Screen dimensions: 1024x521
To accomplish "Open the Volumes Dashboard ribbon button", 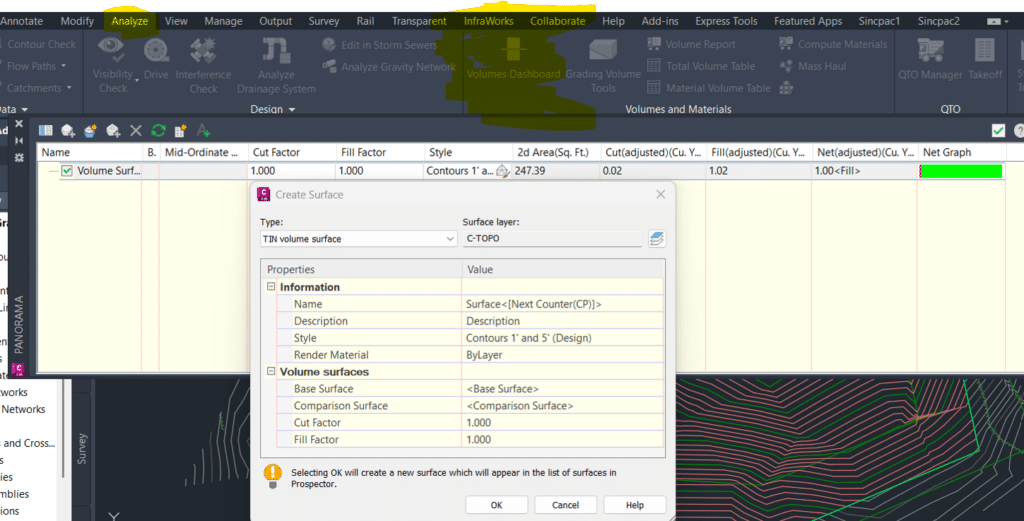I will click(x=513, y=59).
